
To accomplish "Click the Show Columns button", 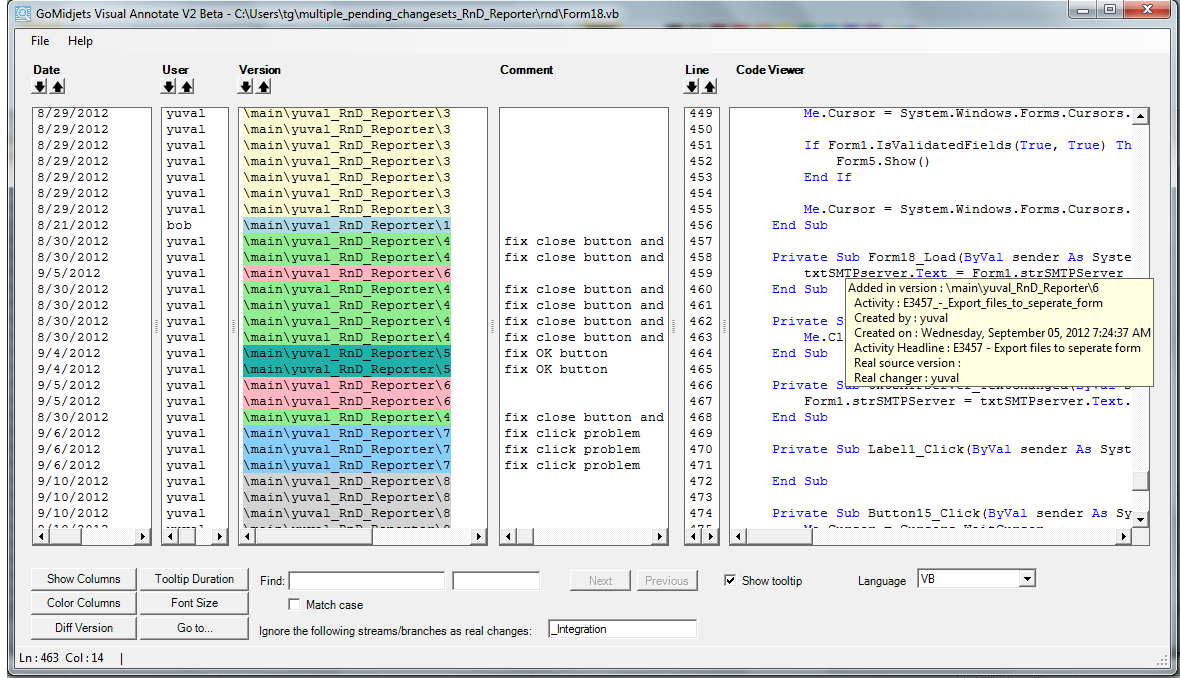I will coord(83,579).
